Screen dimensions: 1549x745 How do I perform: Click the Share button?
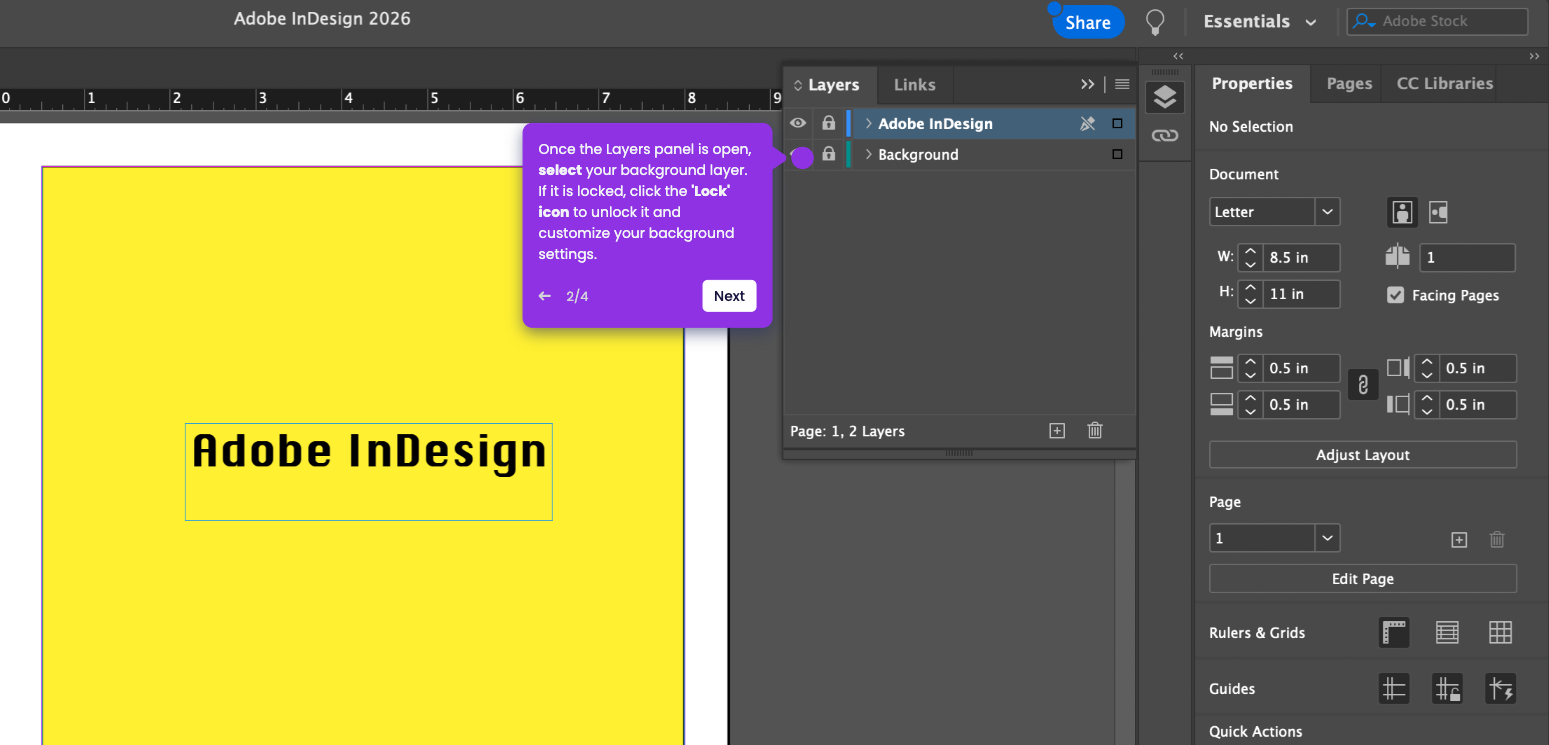tap(1088, 22)
